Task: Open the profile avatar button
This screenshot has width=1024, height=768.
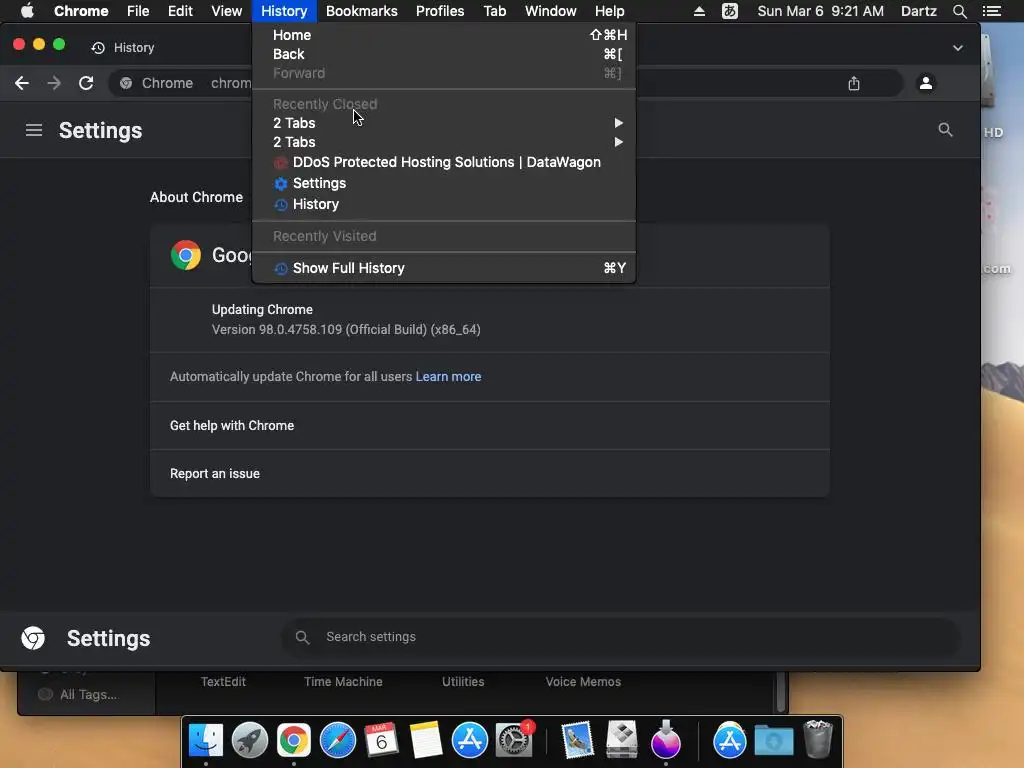Action: pos(925,83)
